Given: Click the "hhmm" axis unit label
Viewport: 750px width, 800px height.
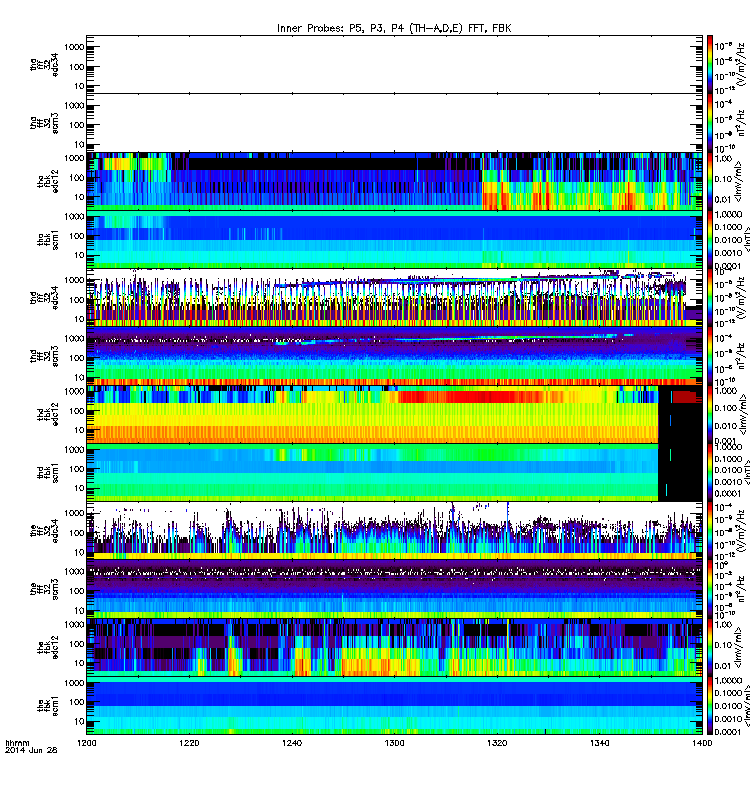Looking at the screenshot, I should tap(17, 743).
